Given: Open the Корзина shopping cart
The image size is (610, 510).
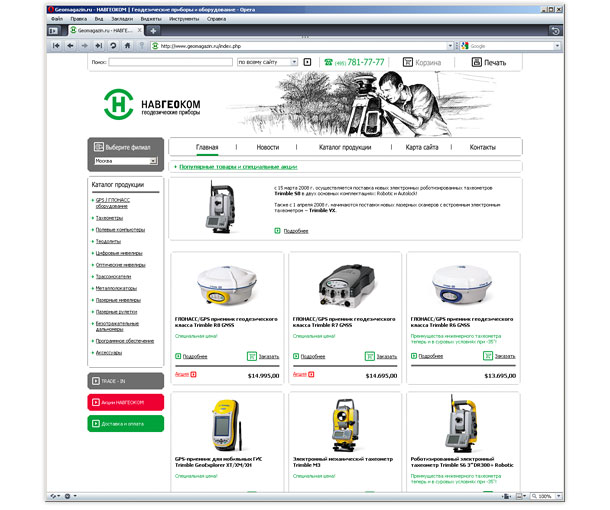Looking at the screenshot, I should 422,62.
